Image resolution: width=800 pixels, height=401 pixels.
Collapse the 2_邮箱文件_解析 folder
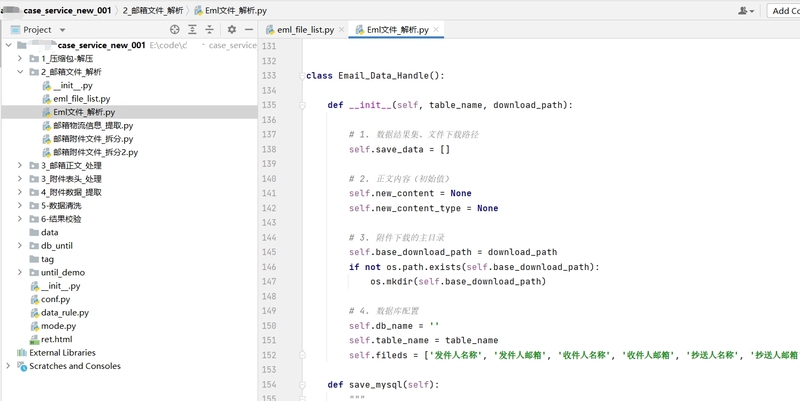[x=19, y=71]
